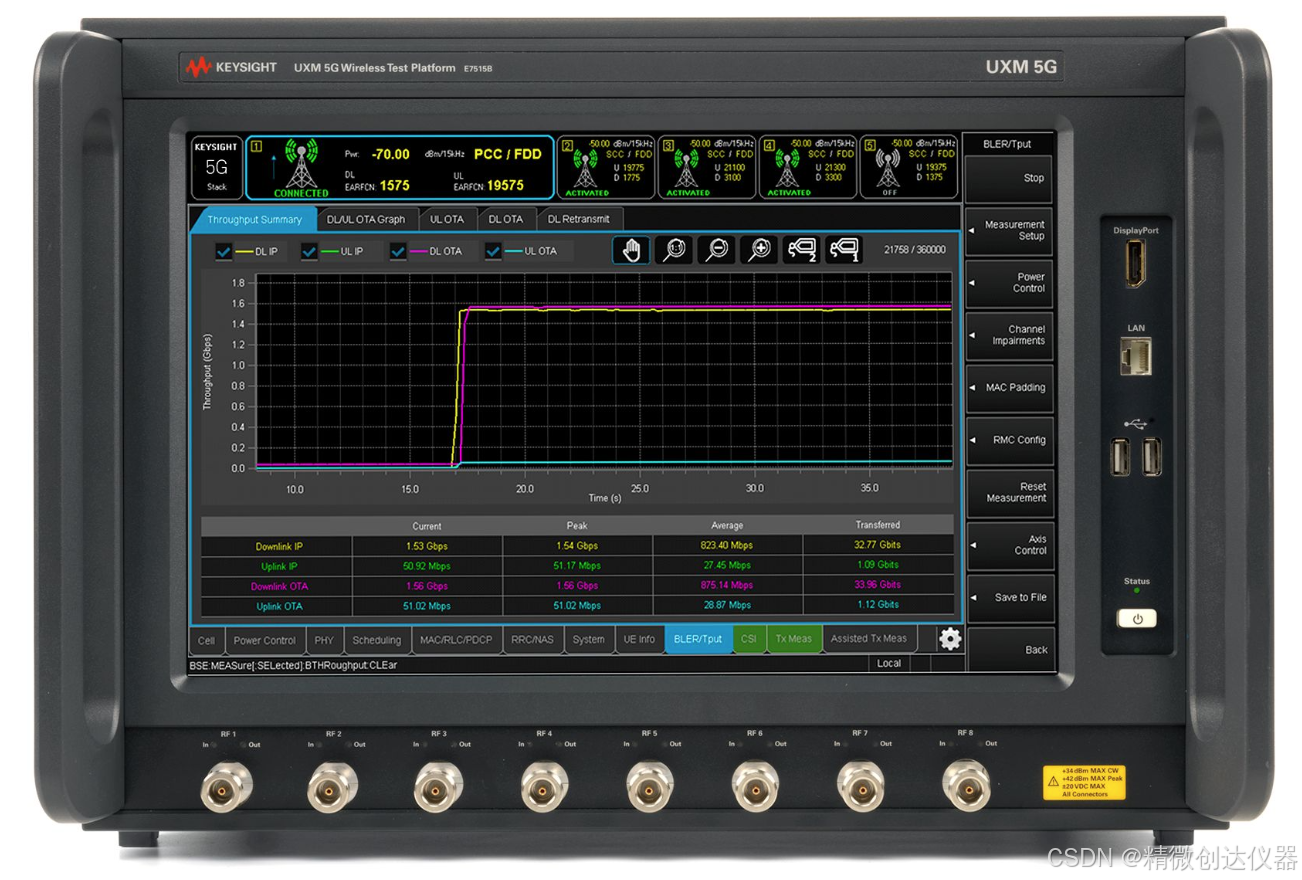Click the RF 8 connector

click(x=966, y=785)
